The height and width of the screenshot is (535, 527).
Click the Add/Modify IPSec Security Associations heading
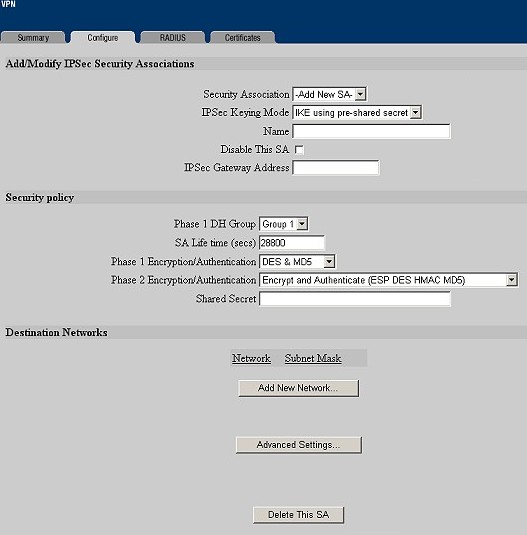(100, 64)
